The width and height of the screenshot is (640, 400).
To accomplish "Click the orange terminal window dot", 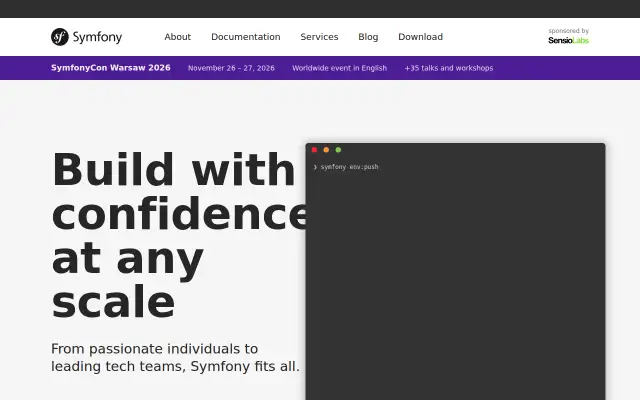I will click(326, 150).
